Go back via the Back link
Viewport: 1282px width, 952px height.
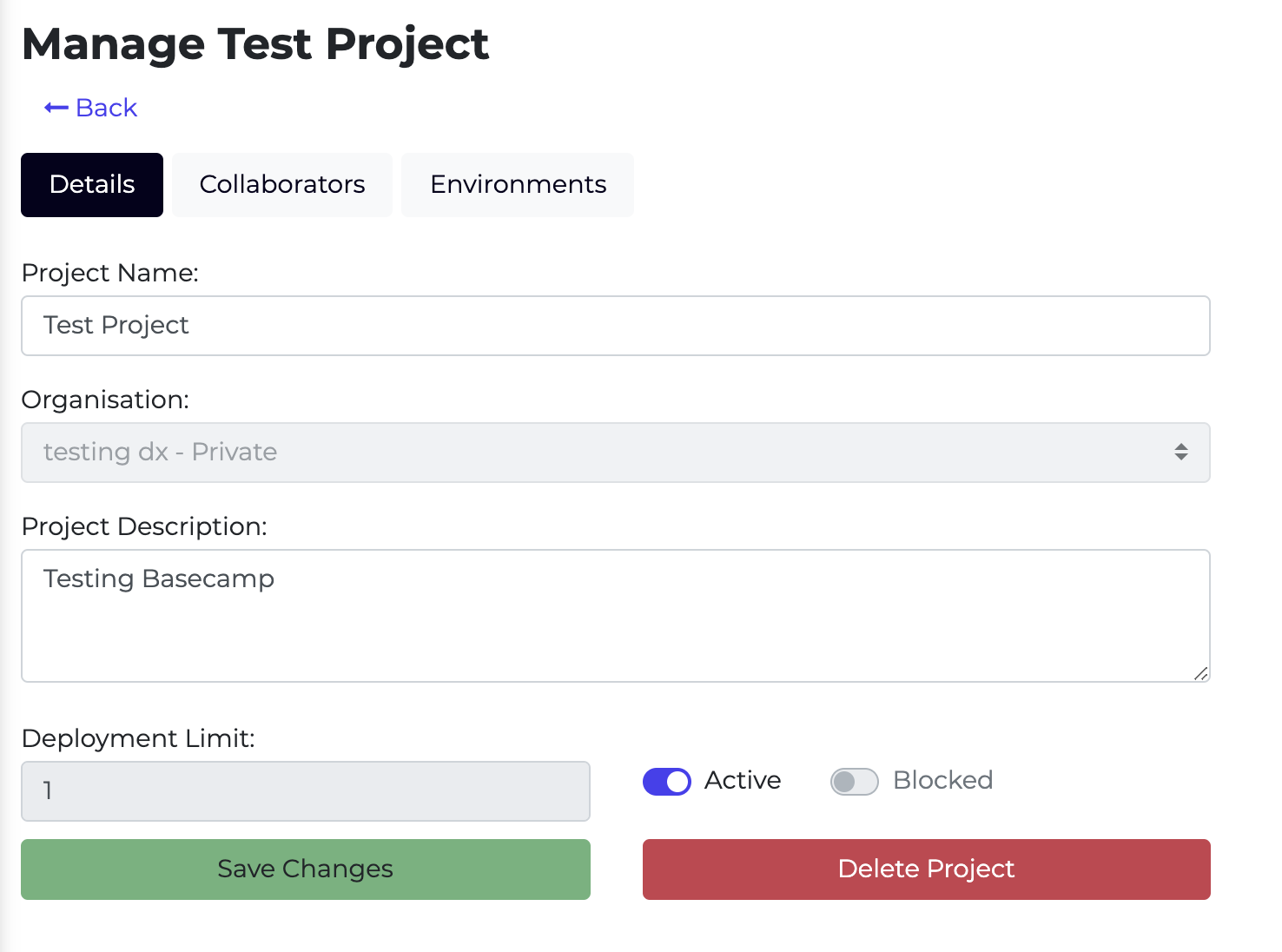(91, 108)
